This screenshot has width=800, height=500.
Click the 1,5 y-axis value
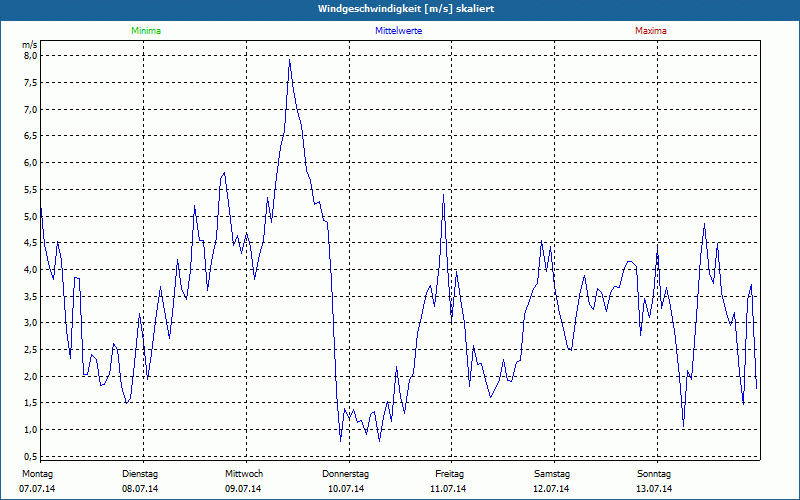click(x=31, y=403)
